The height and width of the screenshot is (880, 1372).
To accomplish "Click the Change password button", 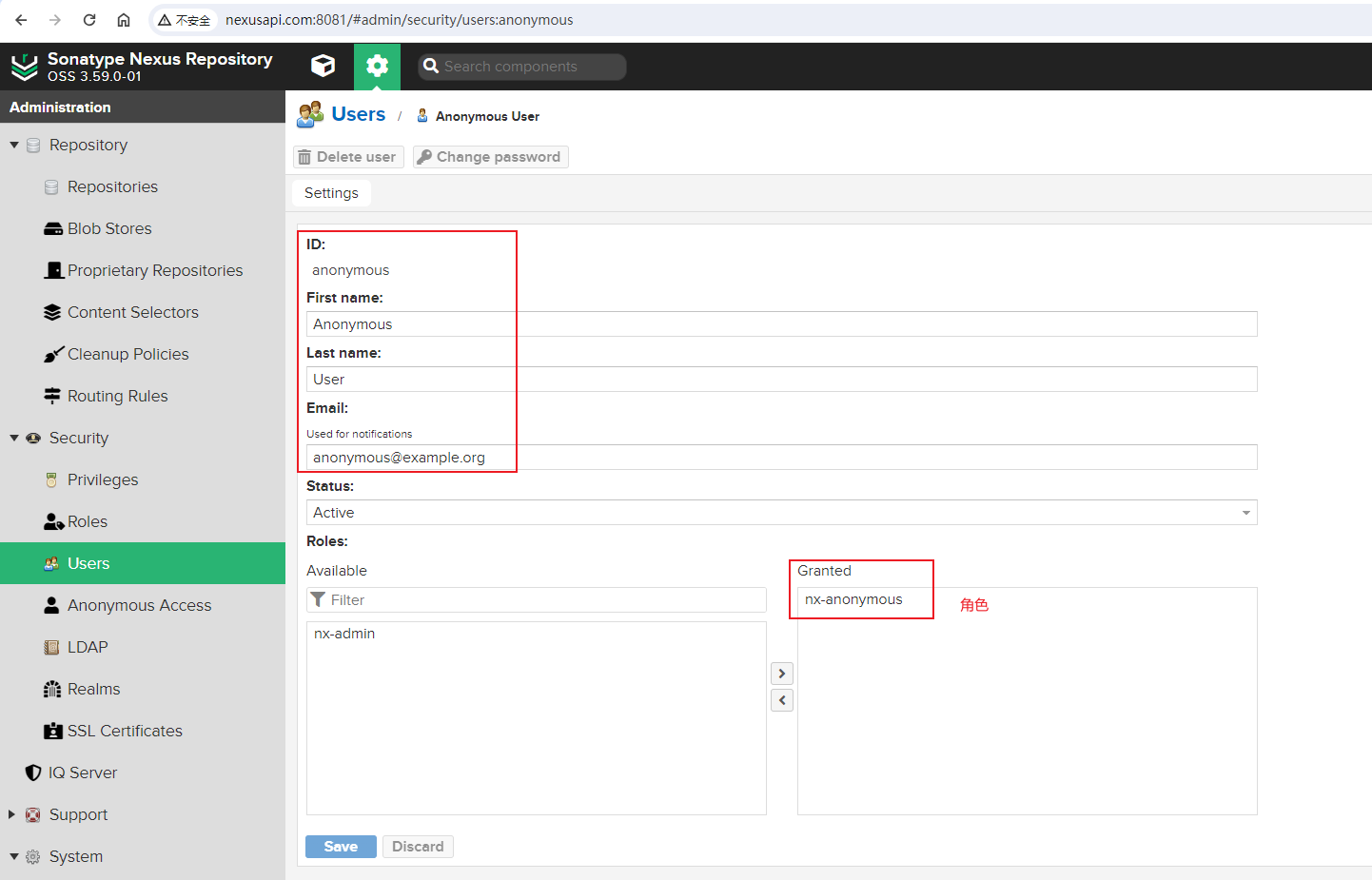I will click(x=490, y=157).
